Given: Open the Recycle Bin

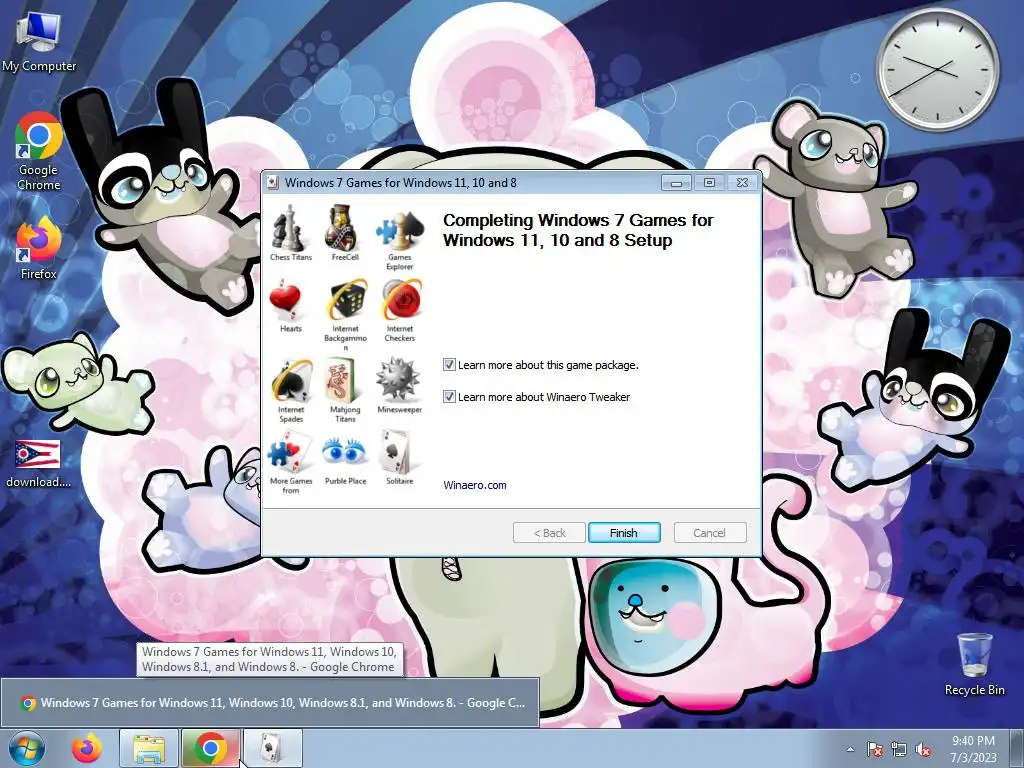Looking at the screenshot, I should pyautogui.click(x=974, y=664).
